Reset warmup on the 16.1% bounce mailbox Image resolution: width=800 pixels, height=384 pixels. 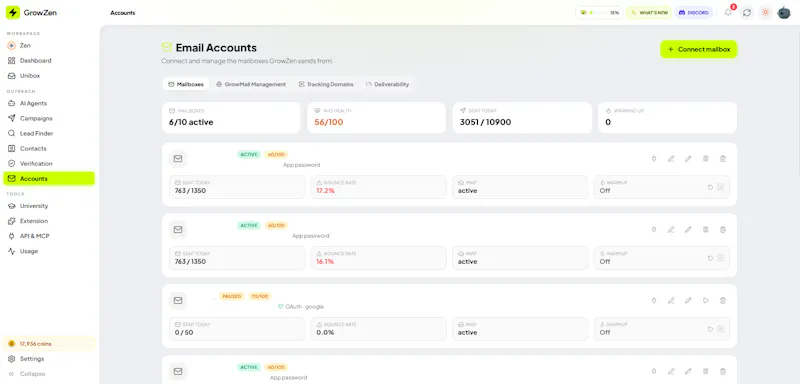click(710, 258)
